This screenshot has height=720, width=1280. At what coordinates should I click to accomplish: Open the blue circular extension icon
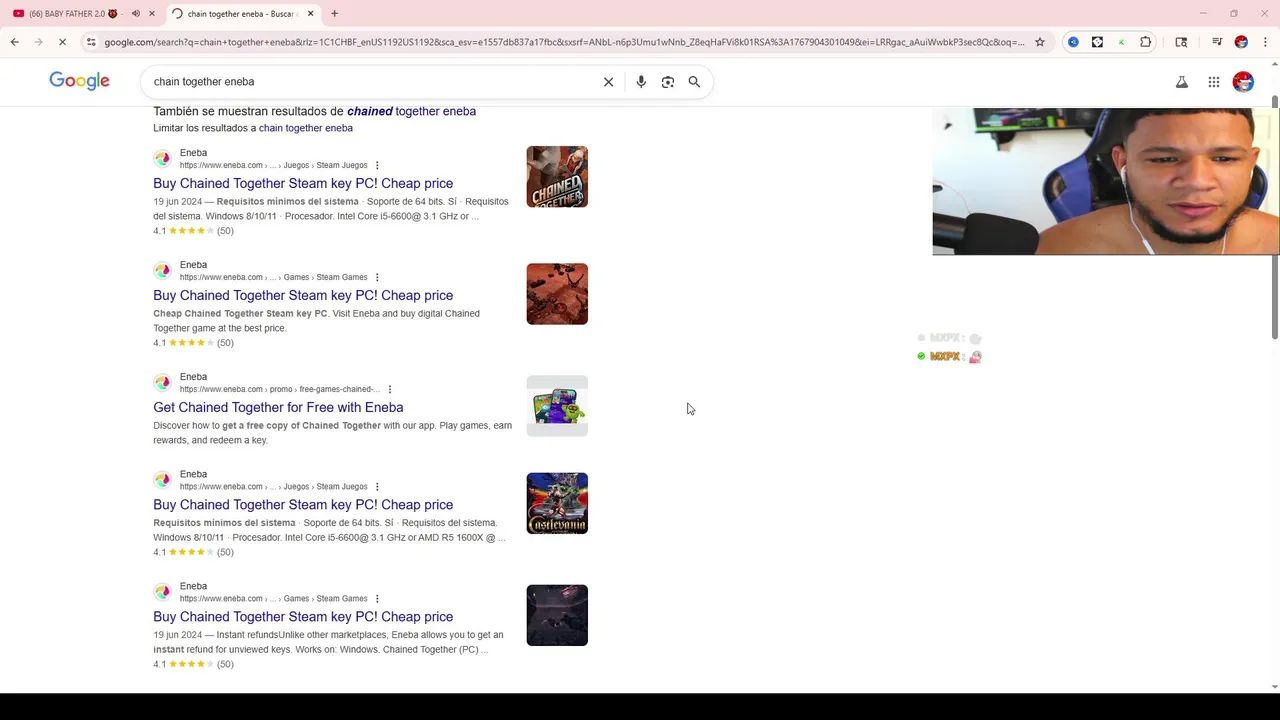pos(1073,42)
